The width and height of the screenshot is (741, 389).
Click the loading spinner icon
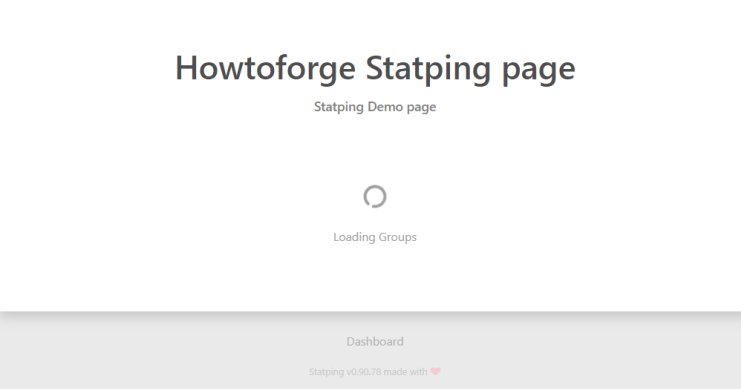pyautogui.click(x=375, y=196)
